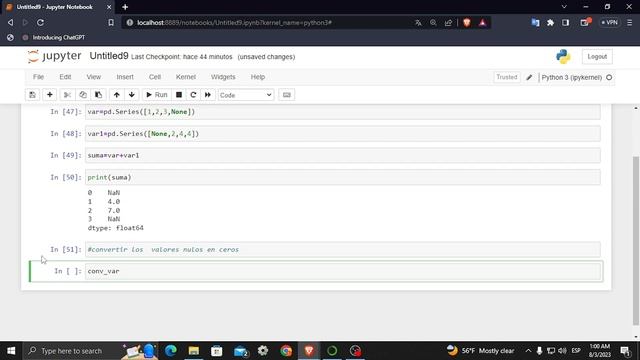Click the Jupyter logo

(x=54, y=56)
